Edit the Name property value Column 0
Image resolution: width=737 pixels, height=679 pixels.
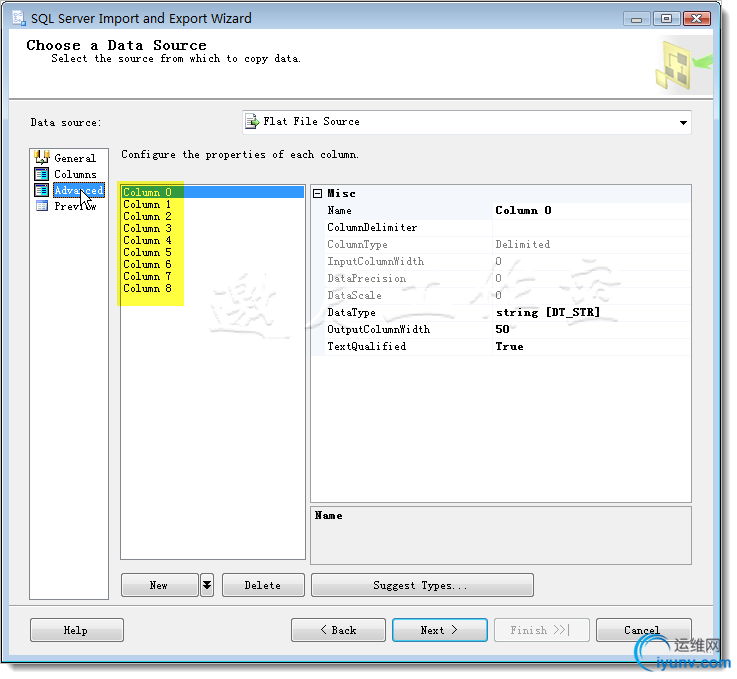click(x=591, y=211)
